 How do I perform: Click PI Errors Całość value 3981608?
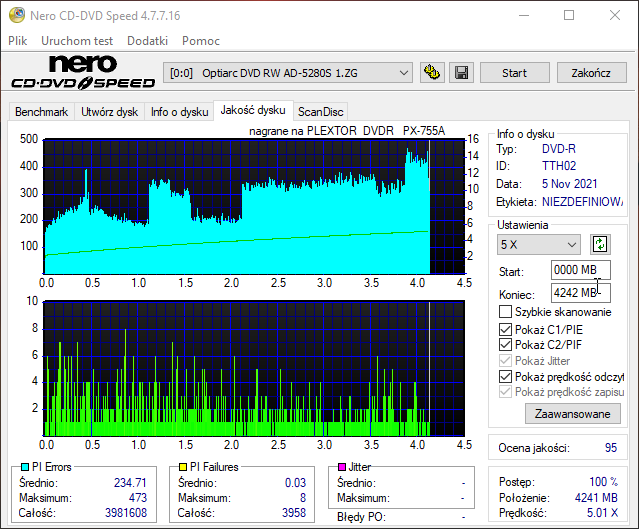(126, 513)
